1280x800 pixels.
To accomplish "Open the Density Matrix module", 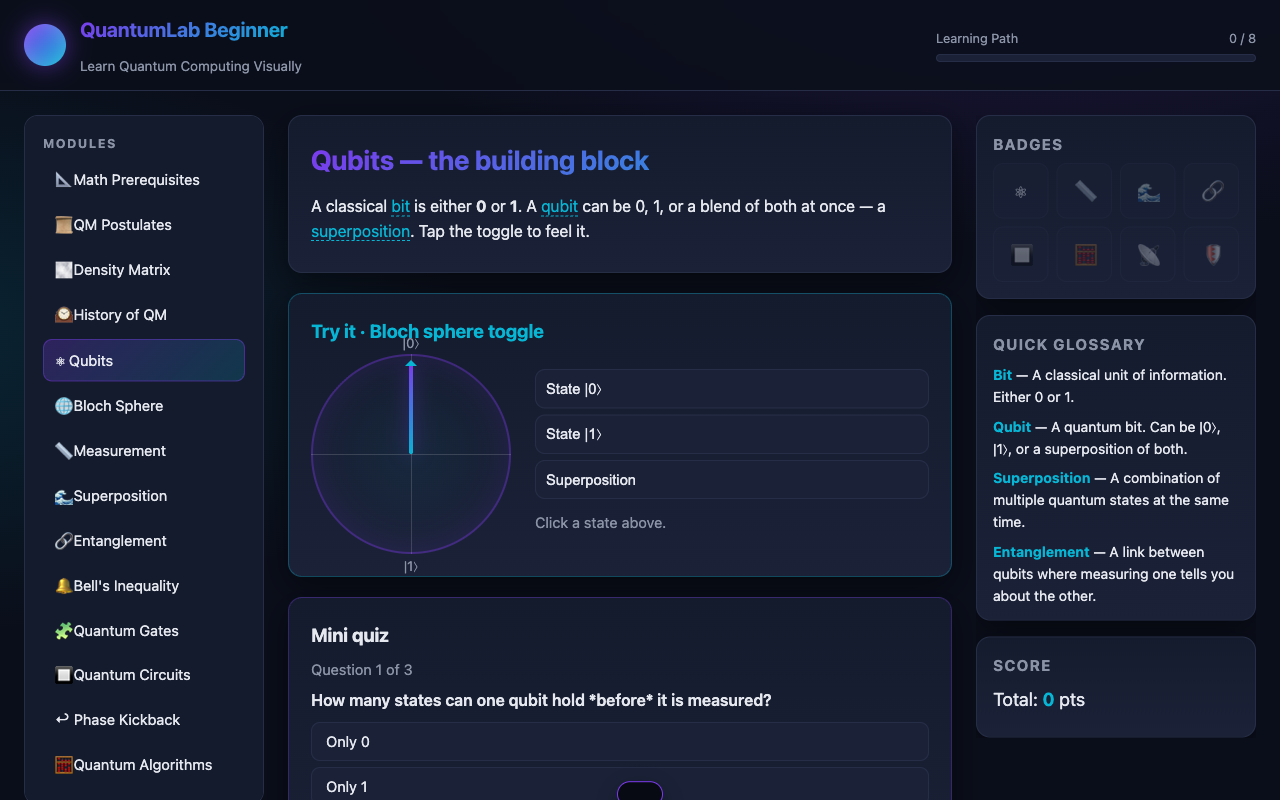I will (144, 270).
